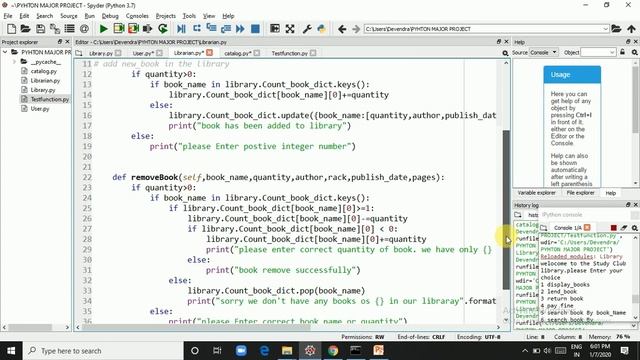Stop debugging with the blue square icon
Viewport: 640px width, 360px height.
coord(255,29)
